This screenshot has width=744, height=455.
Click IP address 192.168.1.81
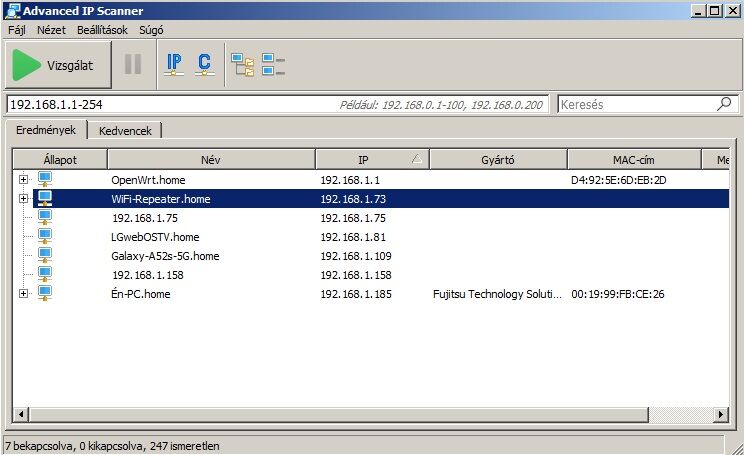click(353, 237)
